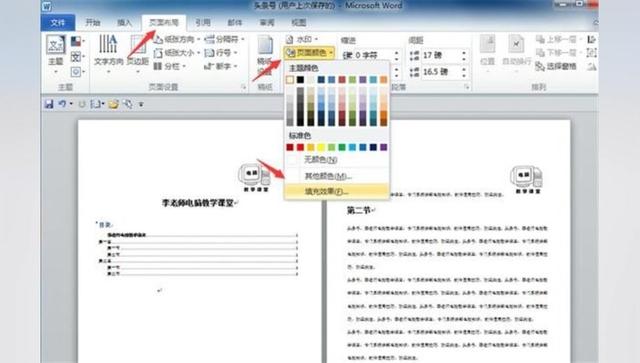Open the theme fonts 文 icon dropdown
This screenshot has height=363, width=640.
coord(77,57)
